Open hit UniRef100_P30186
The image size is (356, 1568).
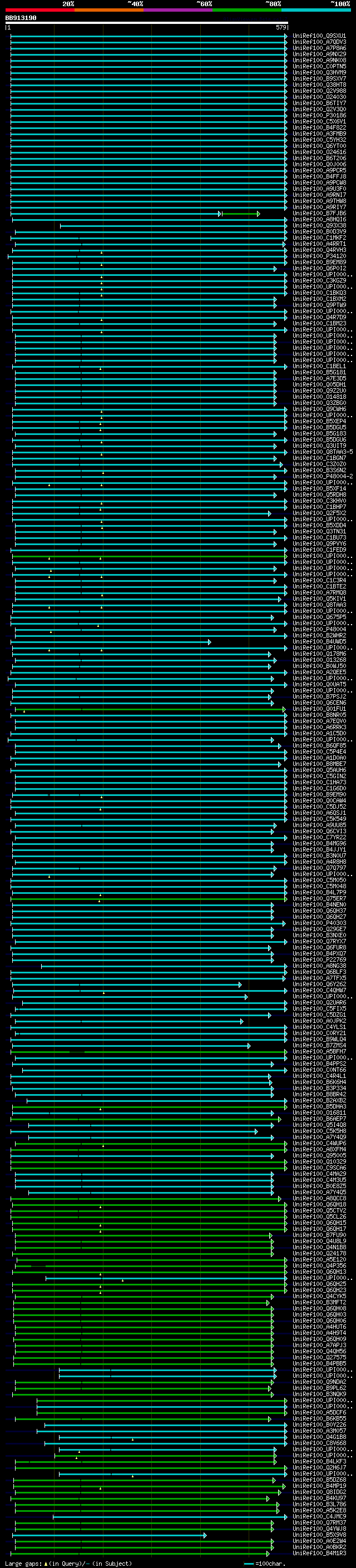pos(319,115)
